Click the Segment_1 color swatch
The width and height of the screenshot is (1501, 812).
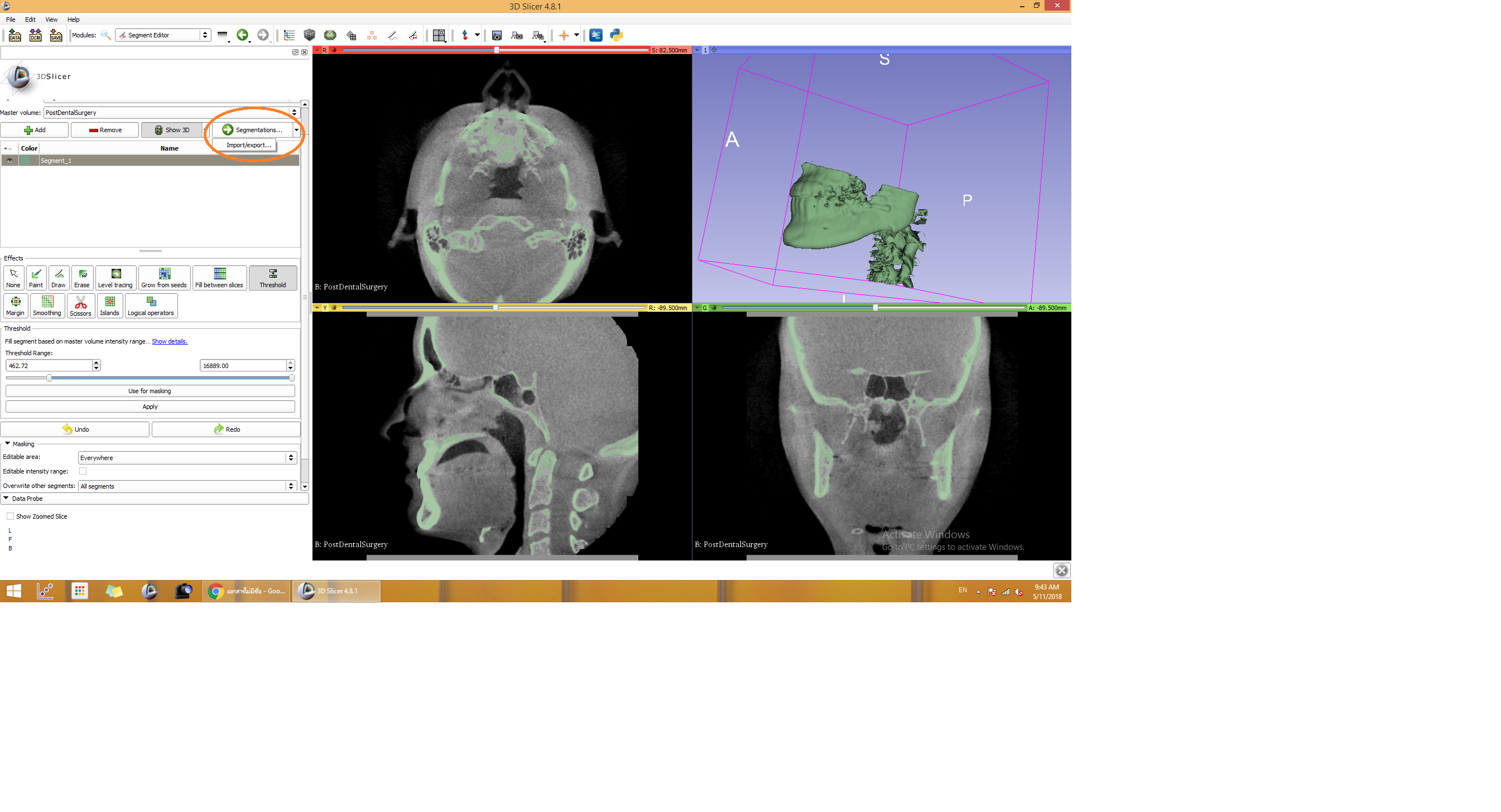pos(26,161)
